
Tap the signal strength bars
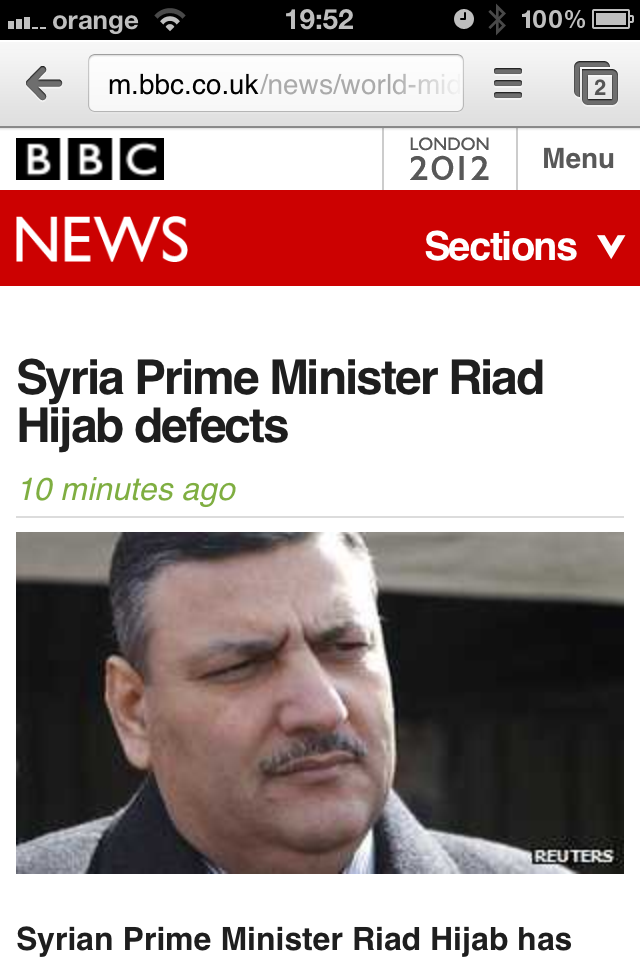[26, 23]
